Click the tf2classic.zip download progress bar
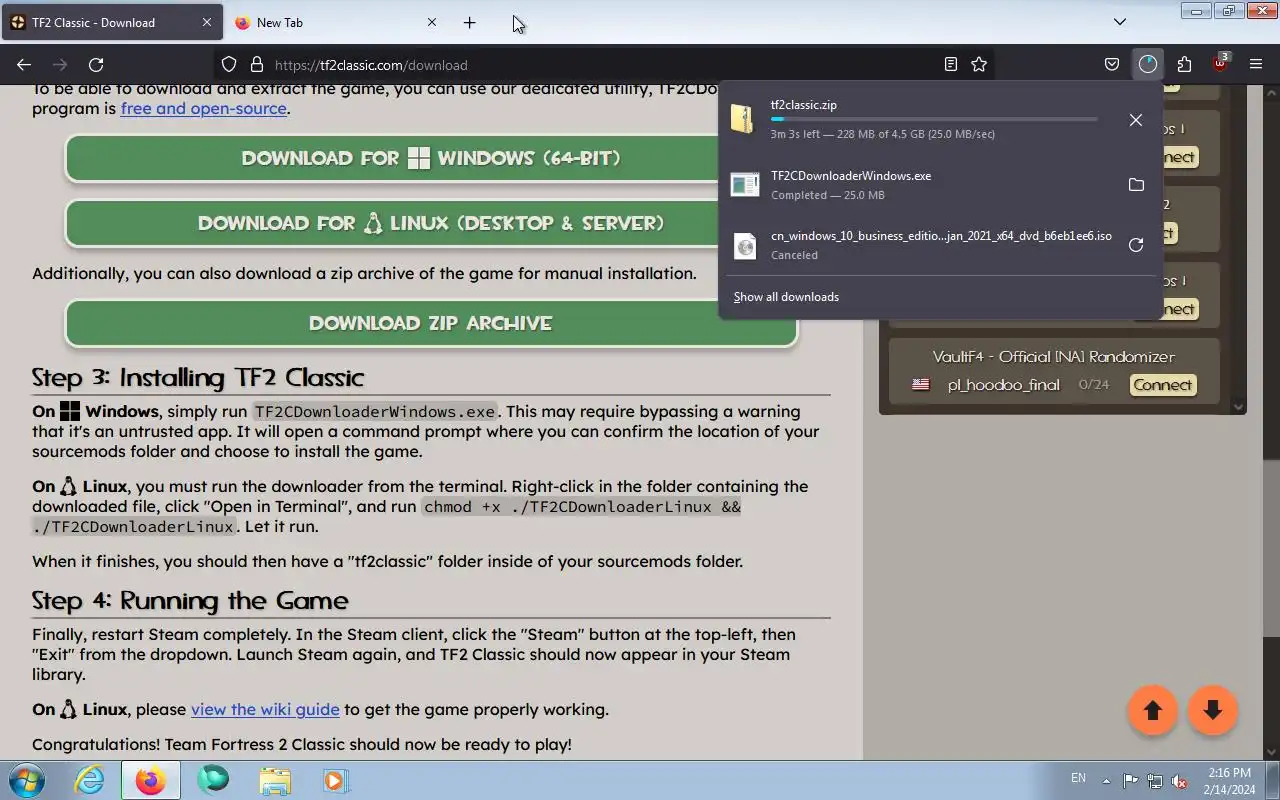 click(934, 119)
